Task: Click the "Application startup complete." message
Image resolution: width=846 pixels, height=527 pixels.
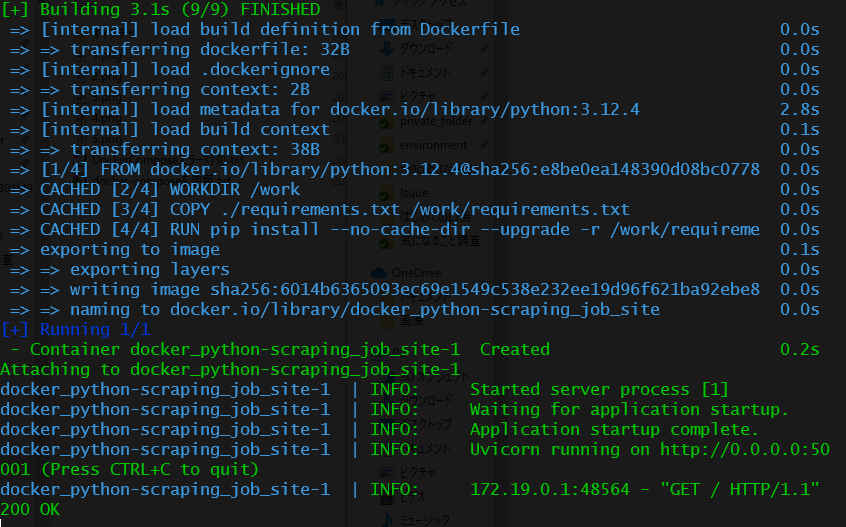Action: tap(615, 429)
